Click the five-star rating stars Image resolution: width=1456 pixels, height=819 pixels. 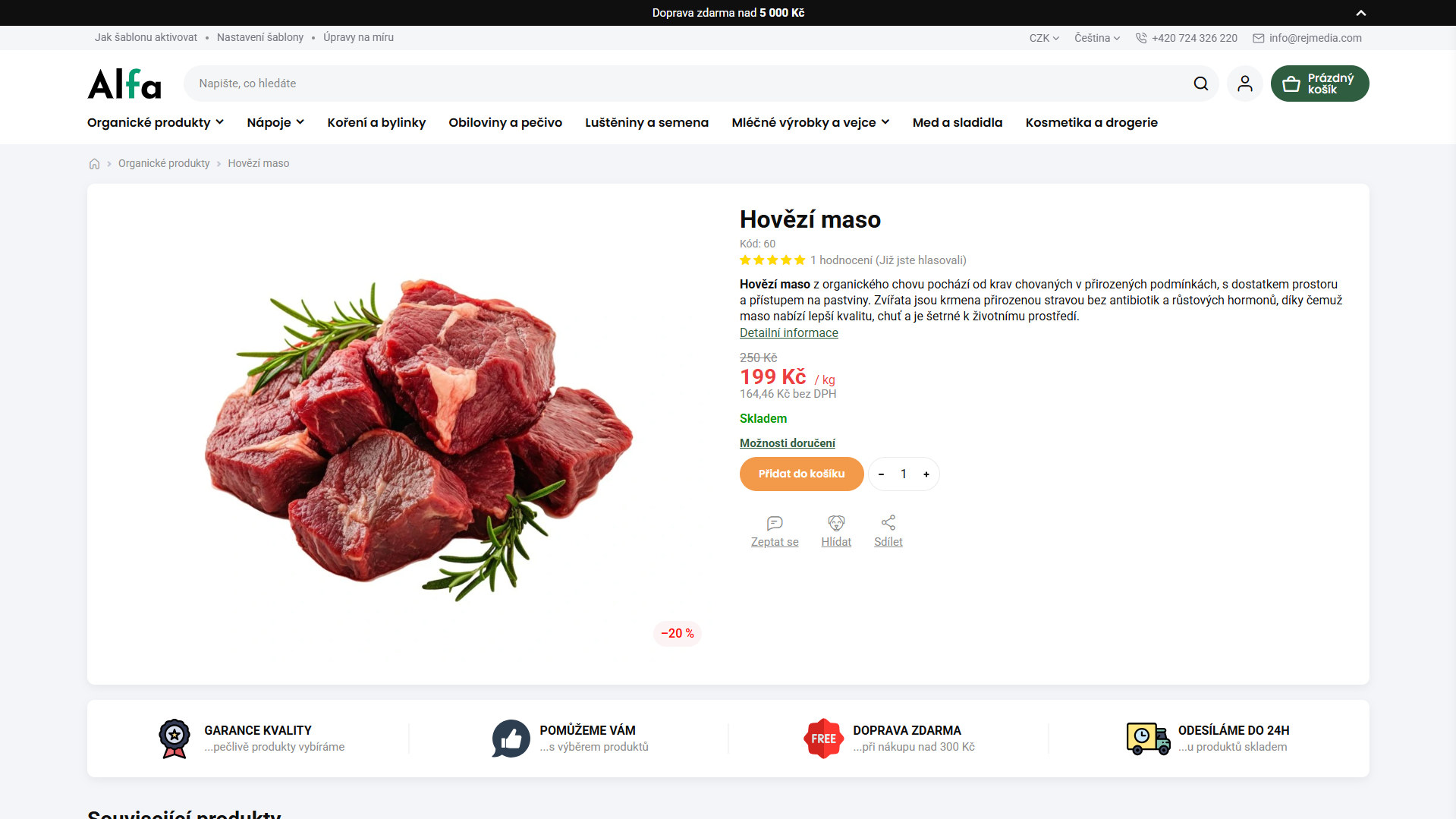click(772, 260)
